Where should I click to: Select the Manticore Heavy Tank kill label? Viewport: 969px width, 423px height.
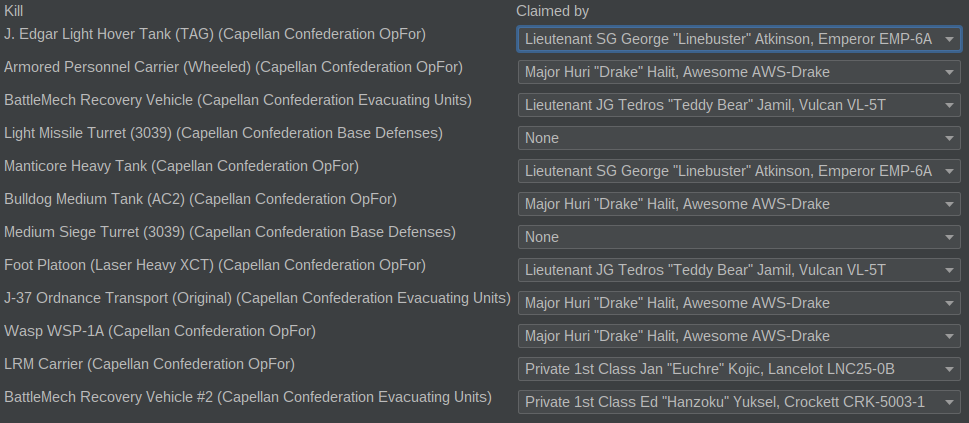coord(181,166)
